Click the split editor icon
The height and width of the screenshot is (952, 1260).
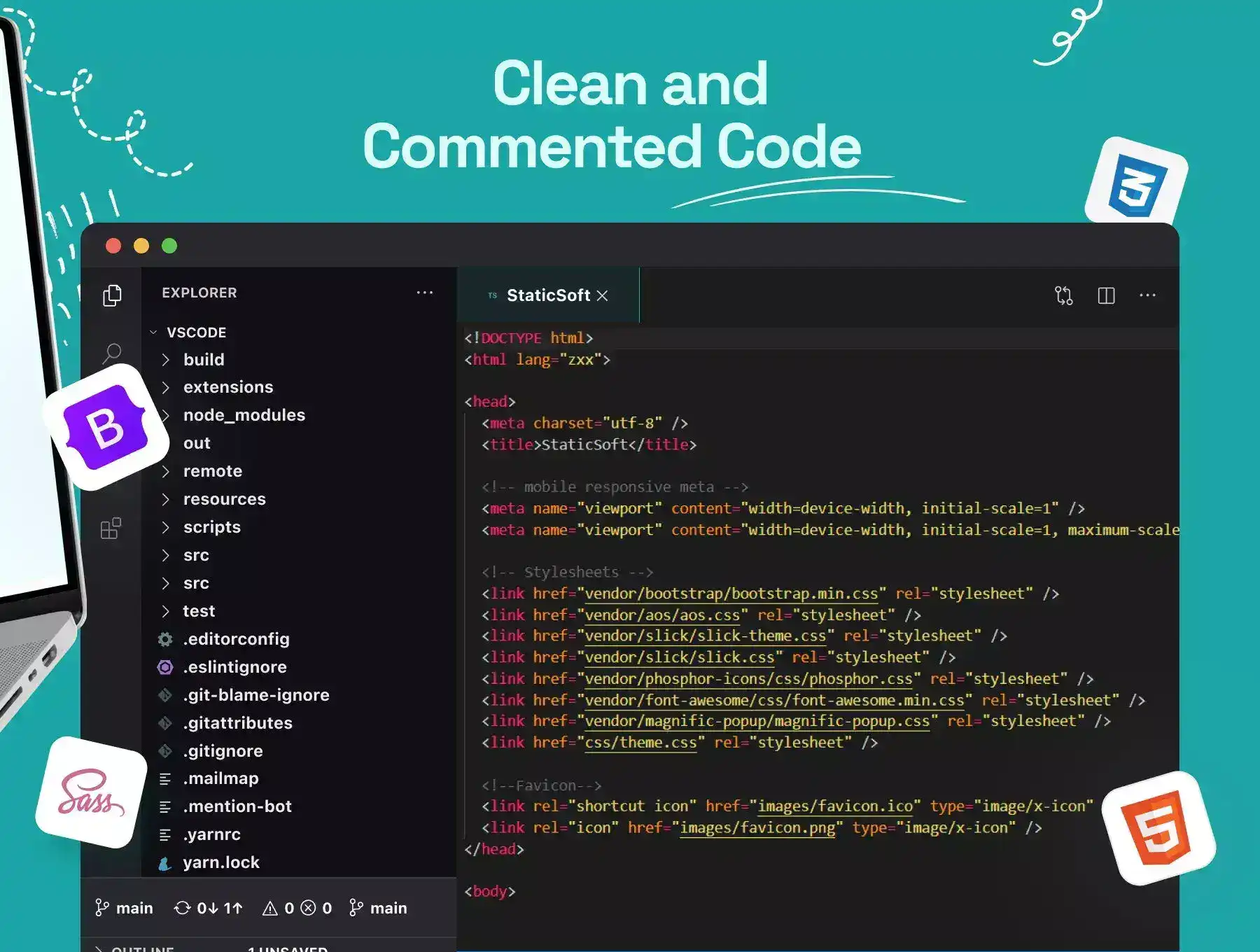(1106, 295)
